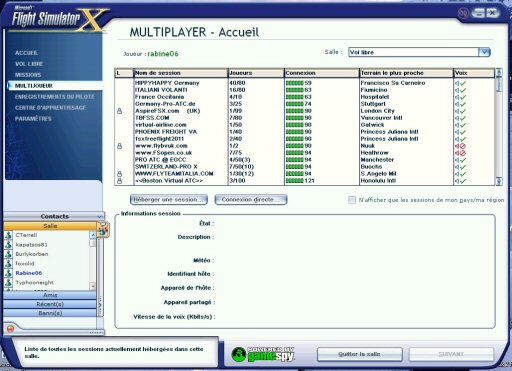Click voice-disabled icon on www.flybvuk.com row
Viewport: 512px width, 371px height.
pyautogui.click(x=460, y=146)
